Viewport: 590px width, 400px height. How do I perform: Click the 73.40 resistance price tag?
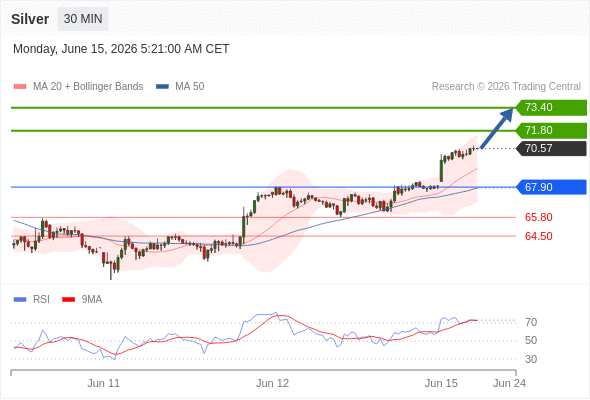click(551, 108)
